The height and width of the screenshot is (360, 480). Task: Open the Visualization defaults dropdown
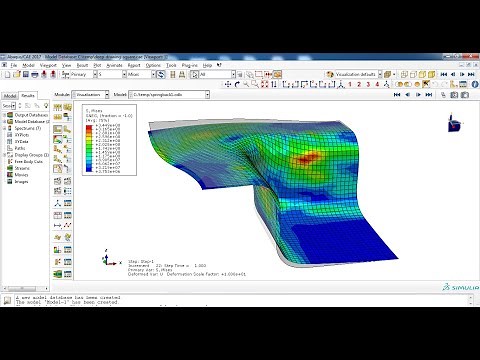click(x=380, y=74)
